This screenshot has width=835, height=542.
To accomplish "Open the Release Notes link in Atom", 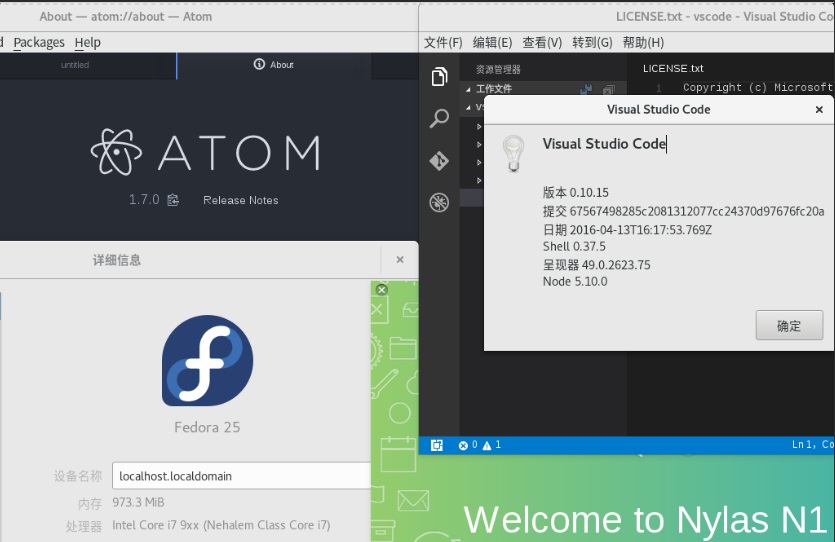I will [241, 200].
